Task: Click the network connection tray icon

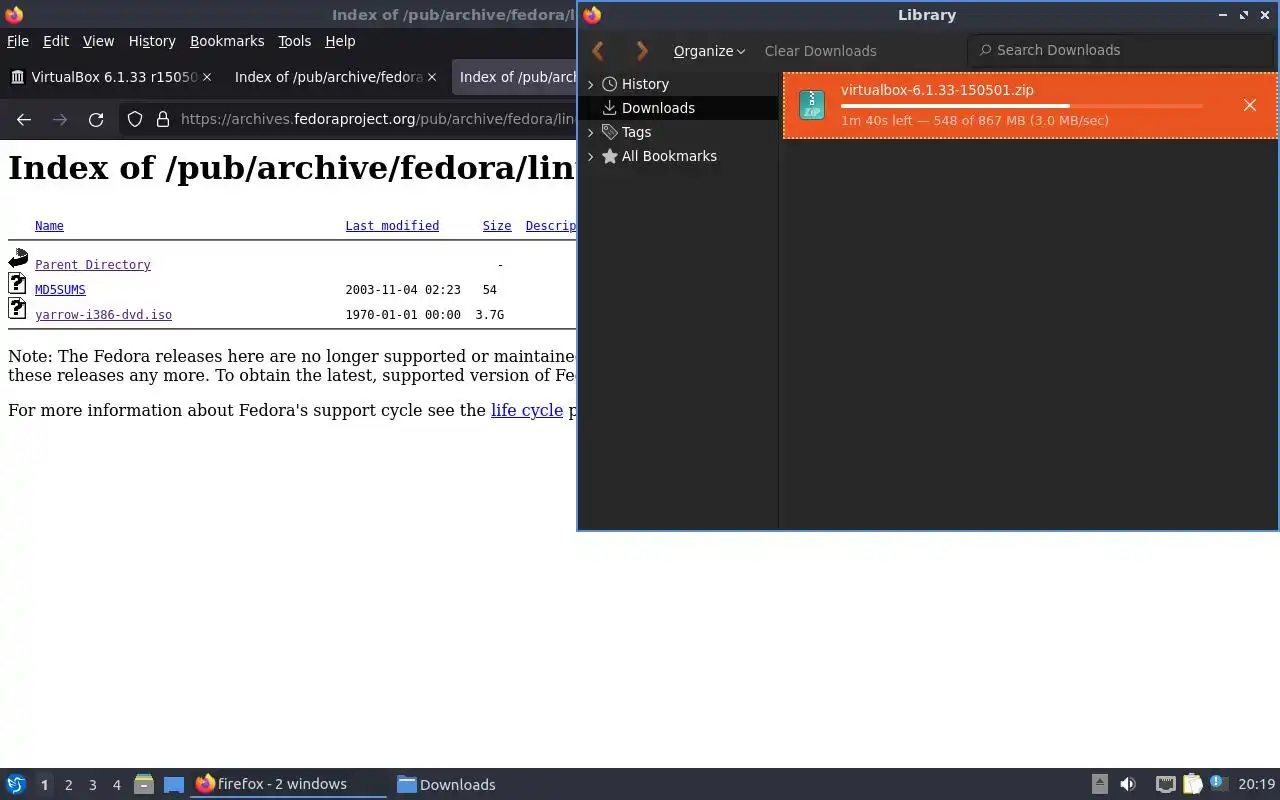Action: [x=1165, y=785]
